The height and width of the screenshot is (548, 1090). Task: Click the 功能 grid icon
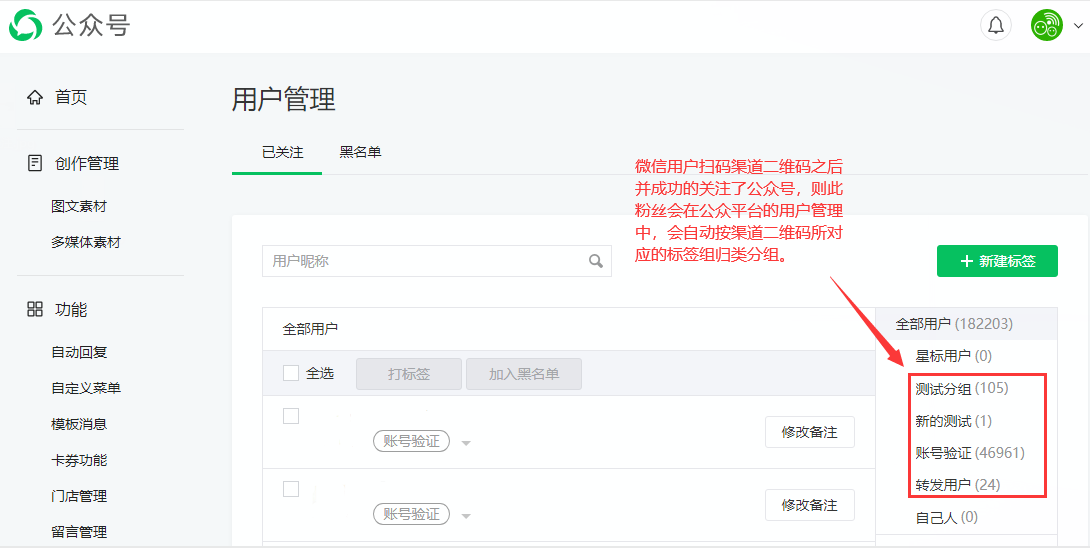(35, 309)
